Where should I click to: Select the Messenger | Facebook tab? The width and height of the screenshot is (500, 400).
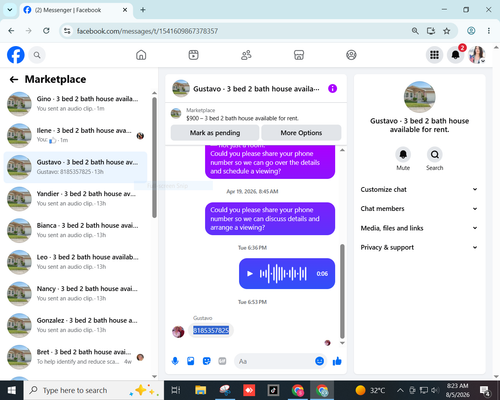76,10
